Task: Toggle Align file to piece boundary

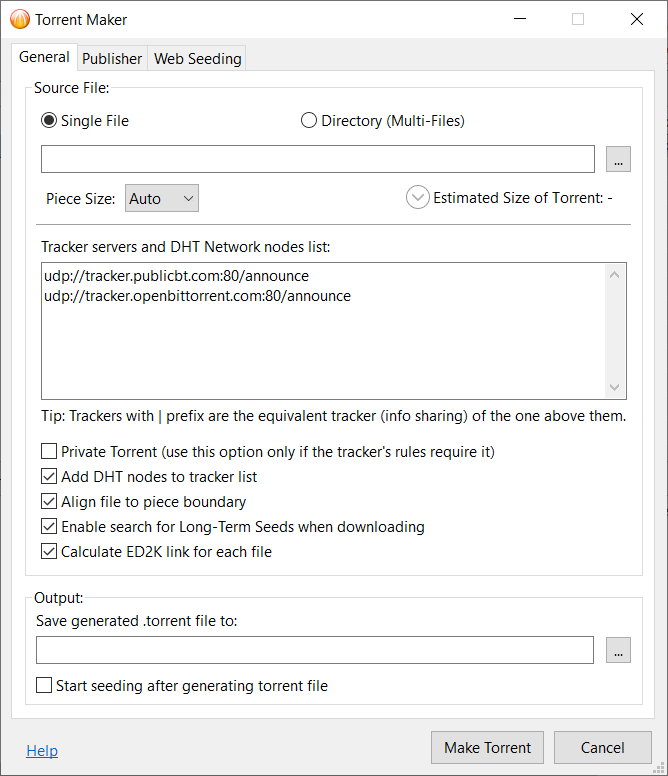Action: (49, 502)
